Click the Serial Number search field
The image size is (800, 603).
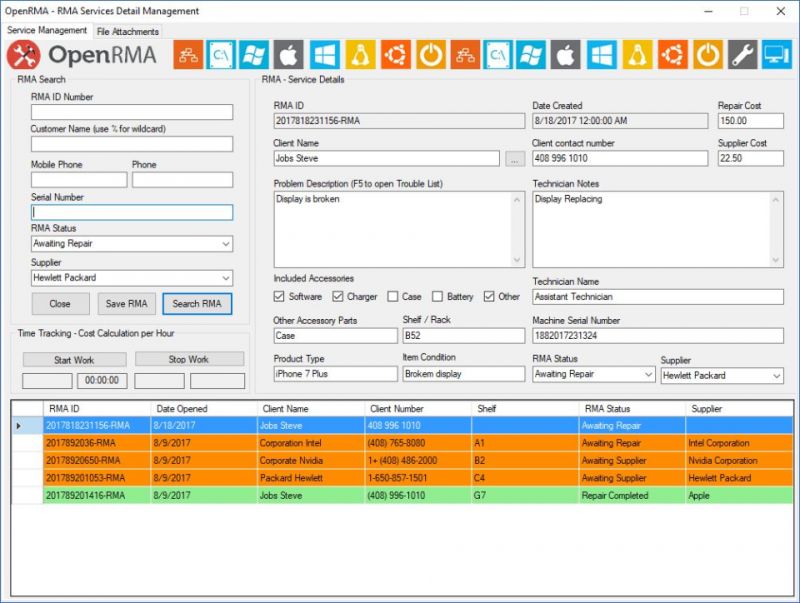coord(132,212)
